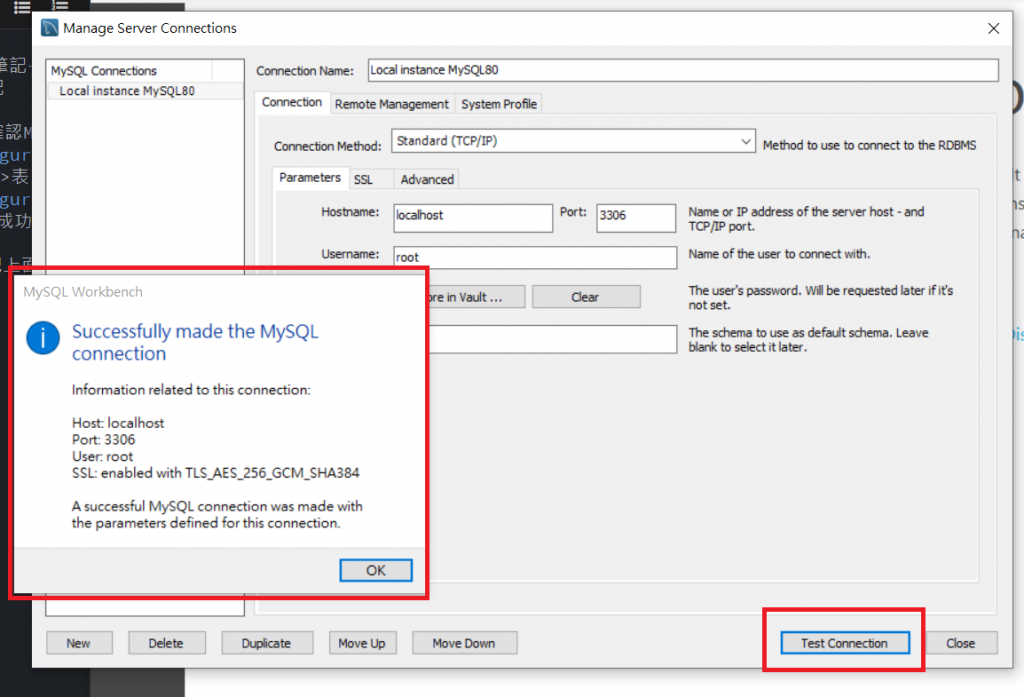Open the Advanced sub-tab
This screenshot has height=697, width=1024.
pyautogui.click(x=427, y=179)
